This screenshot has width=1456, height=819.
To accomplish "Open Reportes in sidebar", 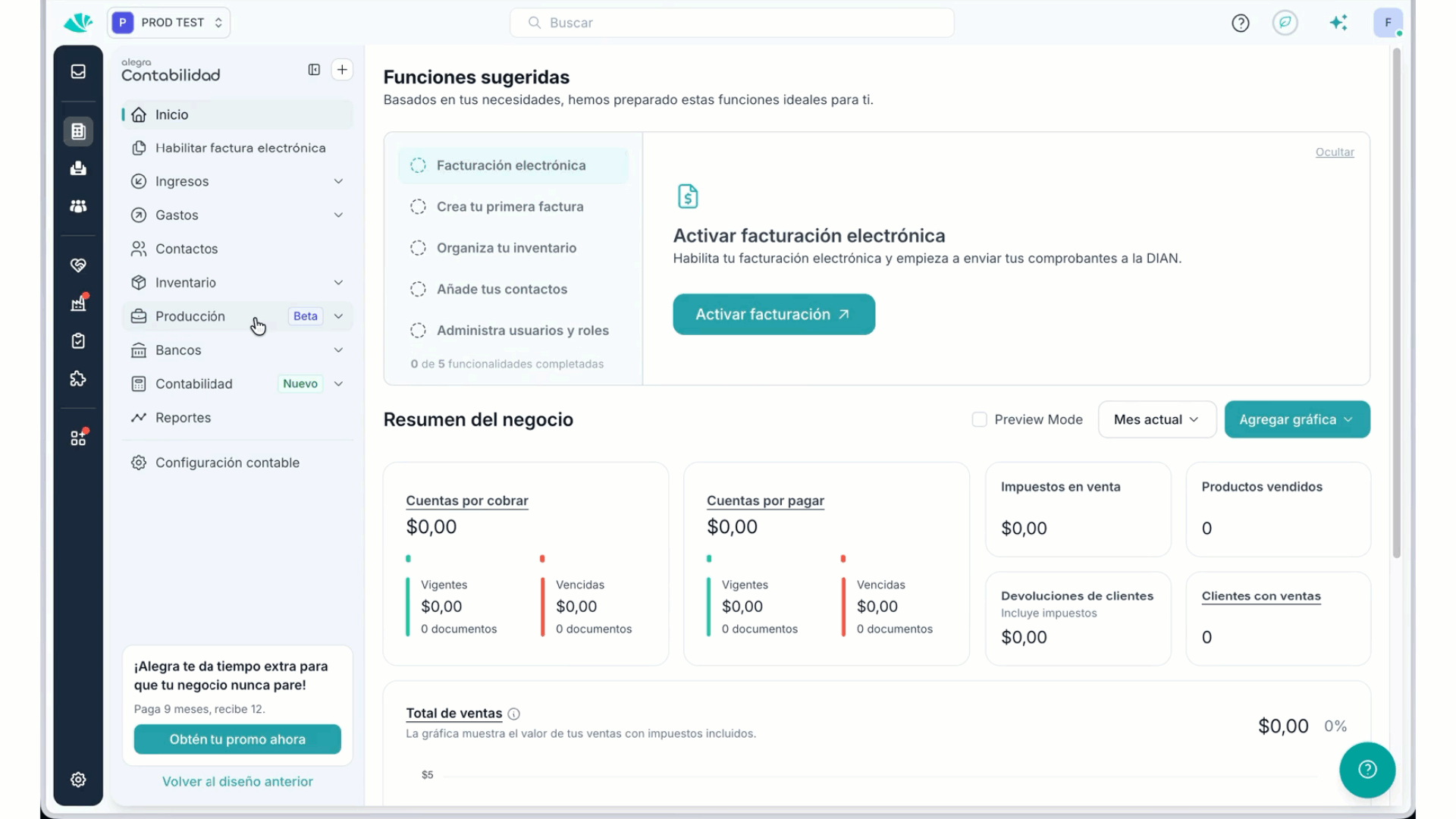I will 237,418.
